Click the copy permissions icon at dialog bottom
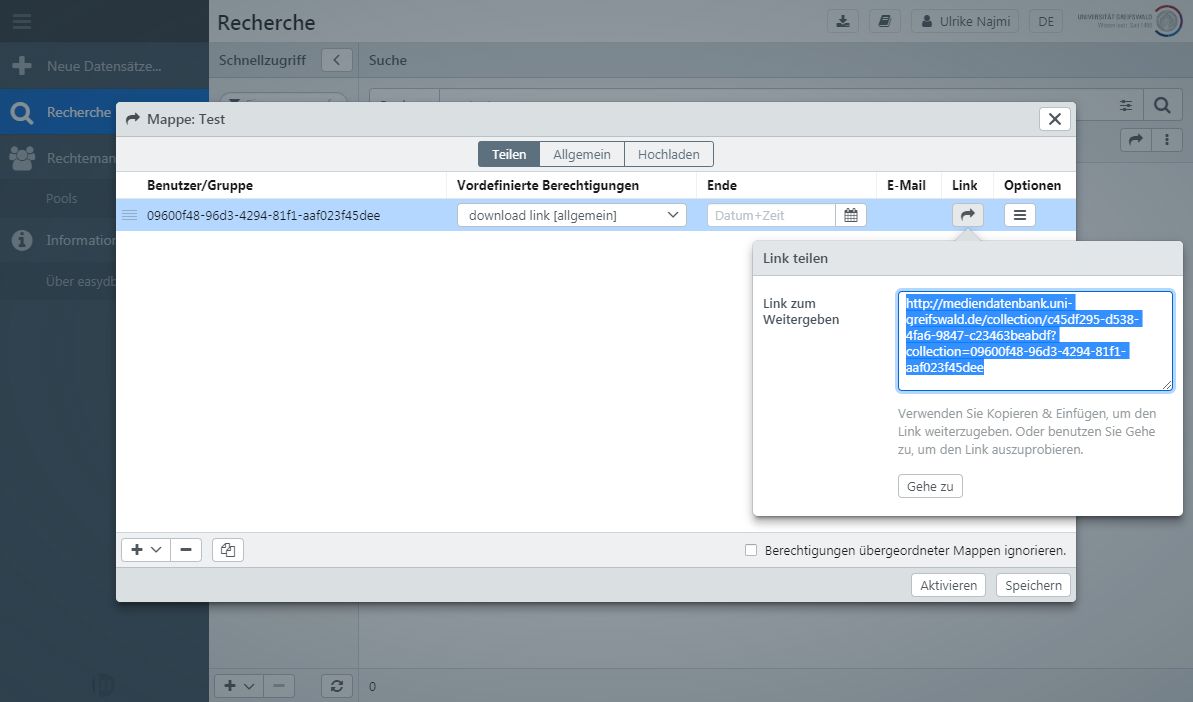Viewport: 1193px width, 702px height. click(x=228, y=550)
